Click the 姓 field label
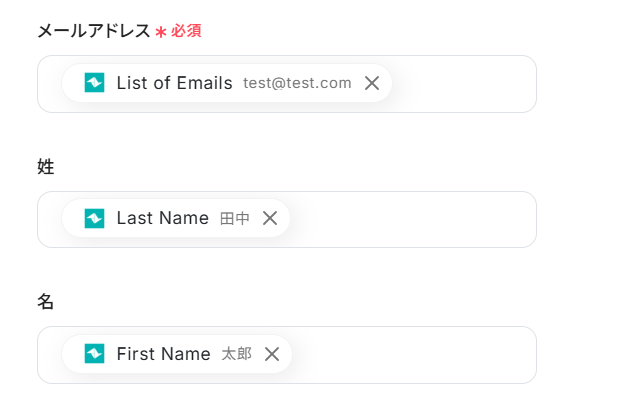This screenshot has height=403, width=618. (46, 166)
